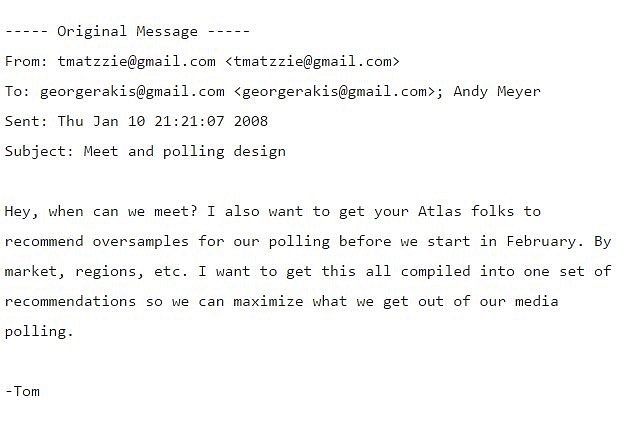
Task: Click the From field label
Action: (x=27, y=62)
